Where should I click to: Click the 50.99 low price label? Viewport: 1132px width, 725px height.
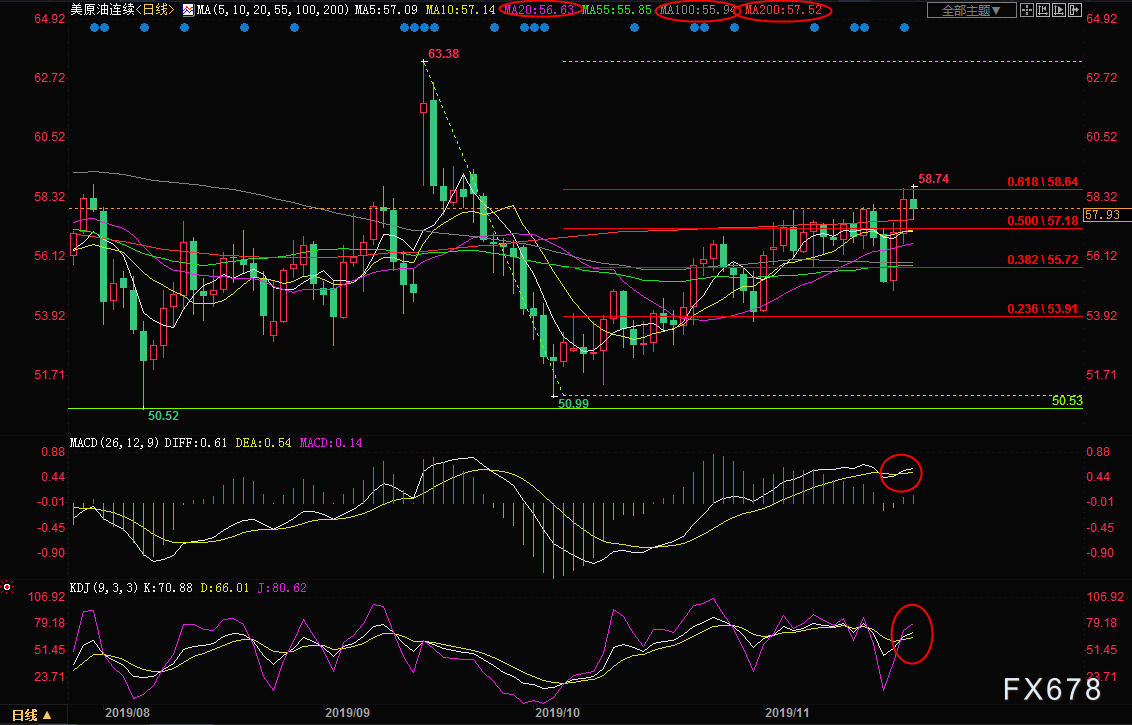click(573, 404)
